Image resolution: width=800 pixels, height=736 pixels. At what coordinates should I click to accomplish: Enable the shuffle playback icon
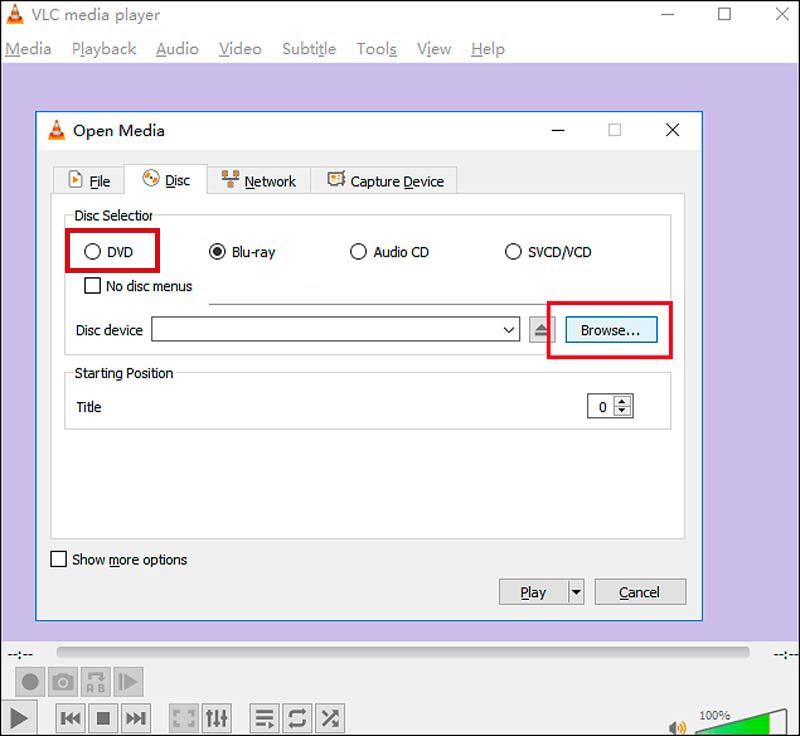(330, 718)
